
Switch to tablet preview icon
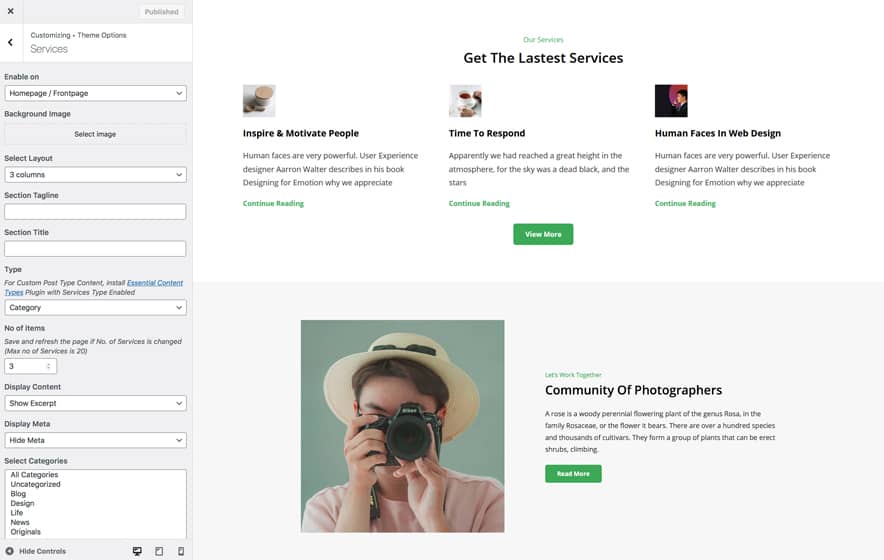[x=159, y=551]
